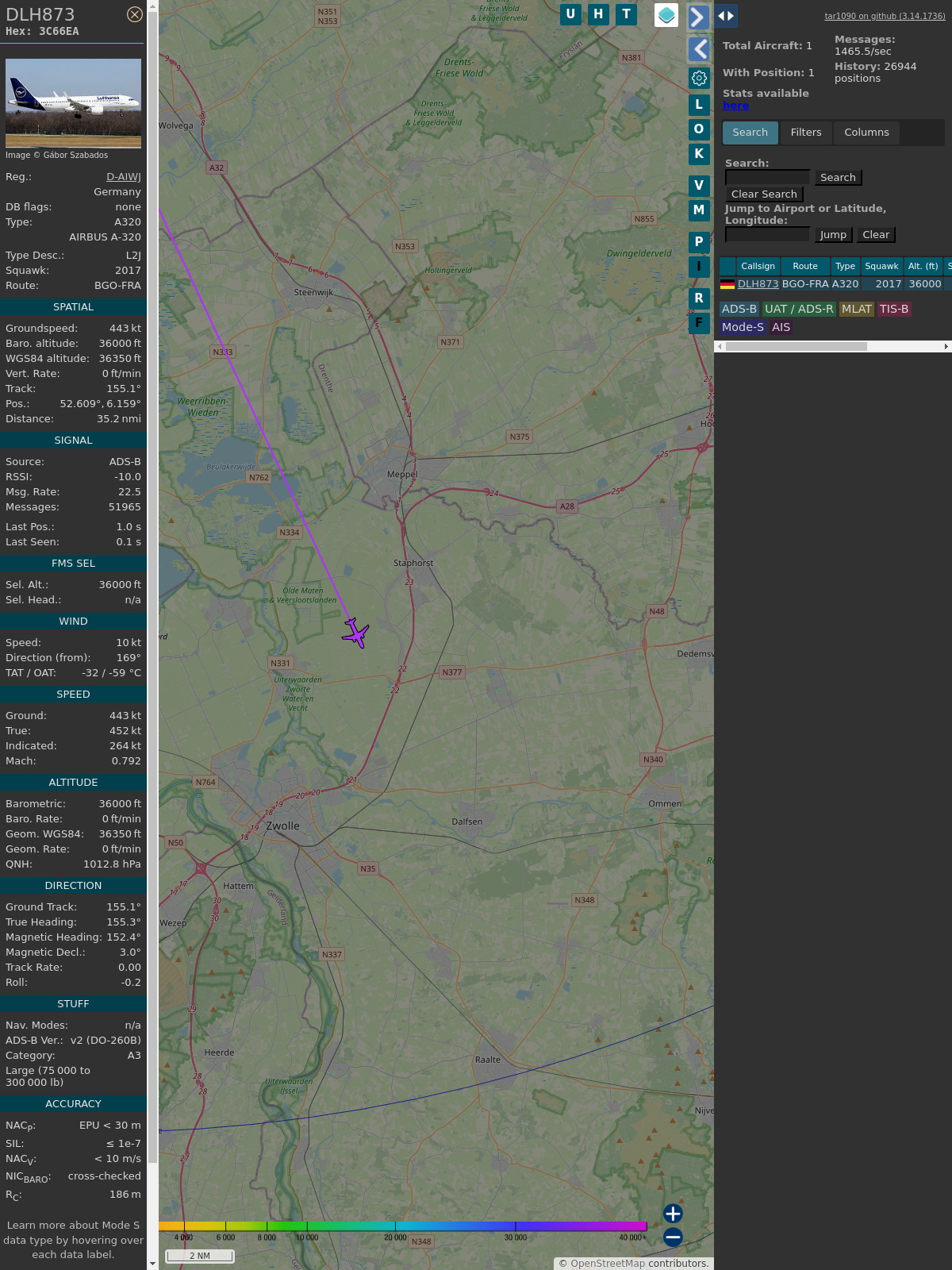Sort table by Callsign column
Image resolution: width=952 pixels, height=1270 pixels.
(758, 266)
